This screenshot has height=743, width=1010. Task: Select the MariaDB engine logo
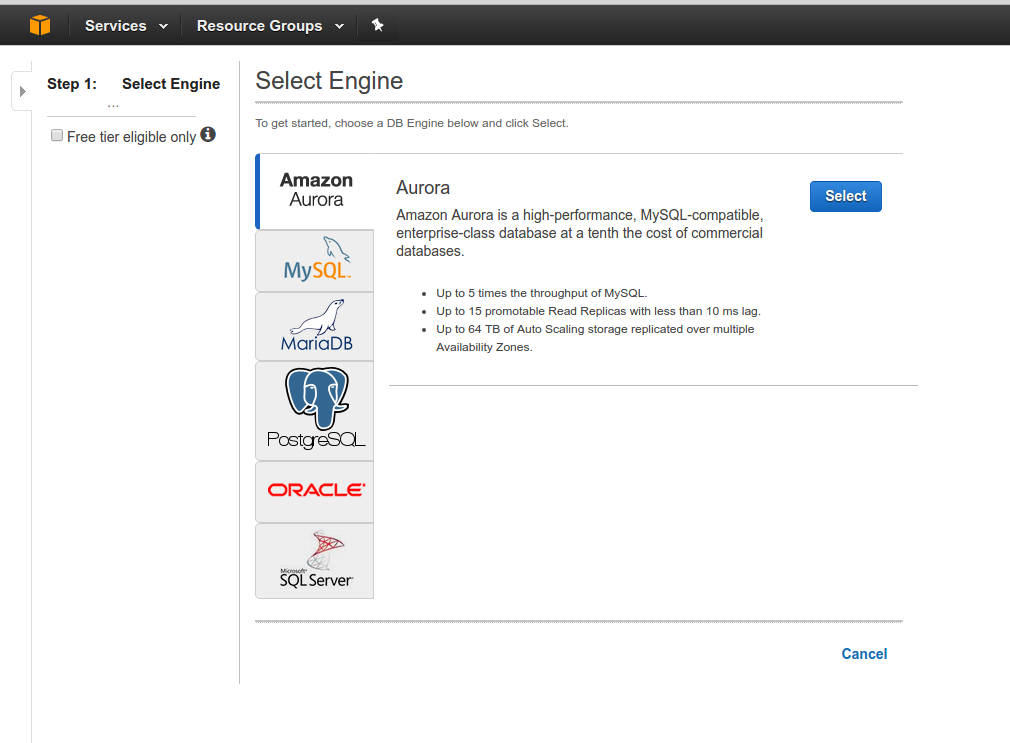click(315, 327)
